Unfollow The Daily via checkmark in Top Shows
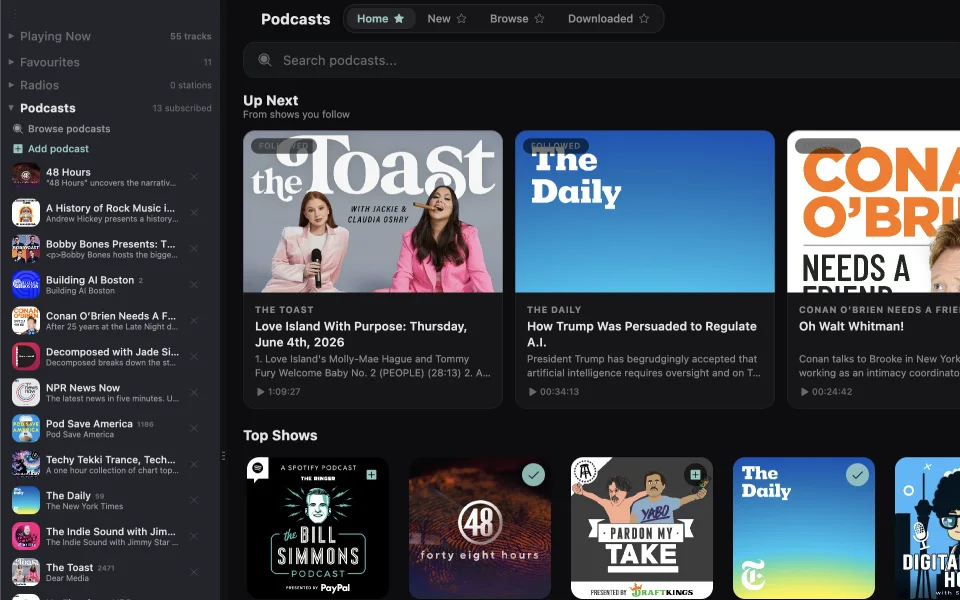This screenshot has height=600, width=960. point(857,474)
